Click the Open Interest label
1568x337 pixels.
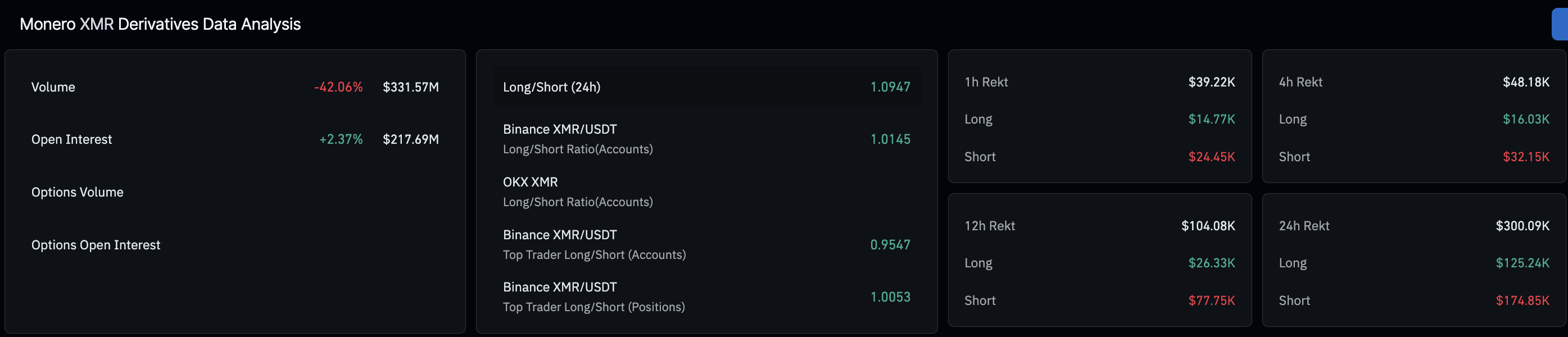72,139
